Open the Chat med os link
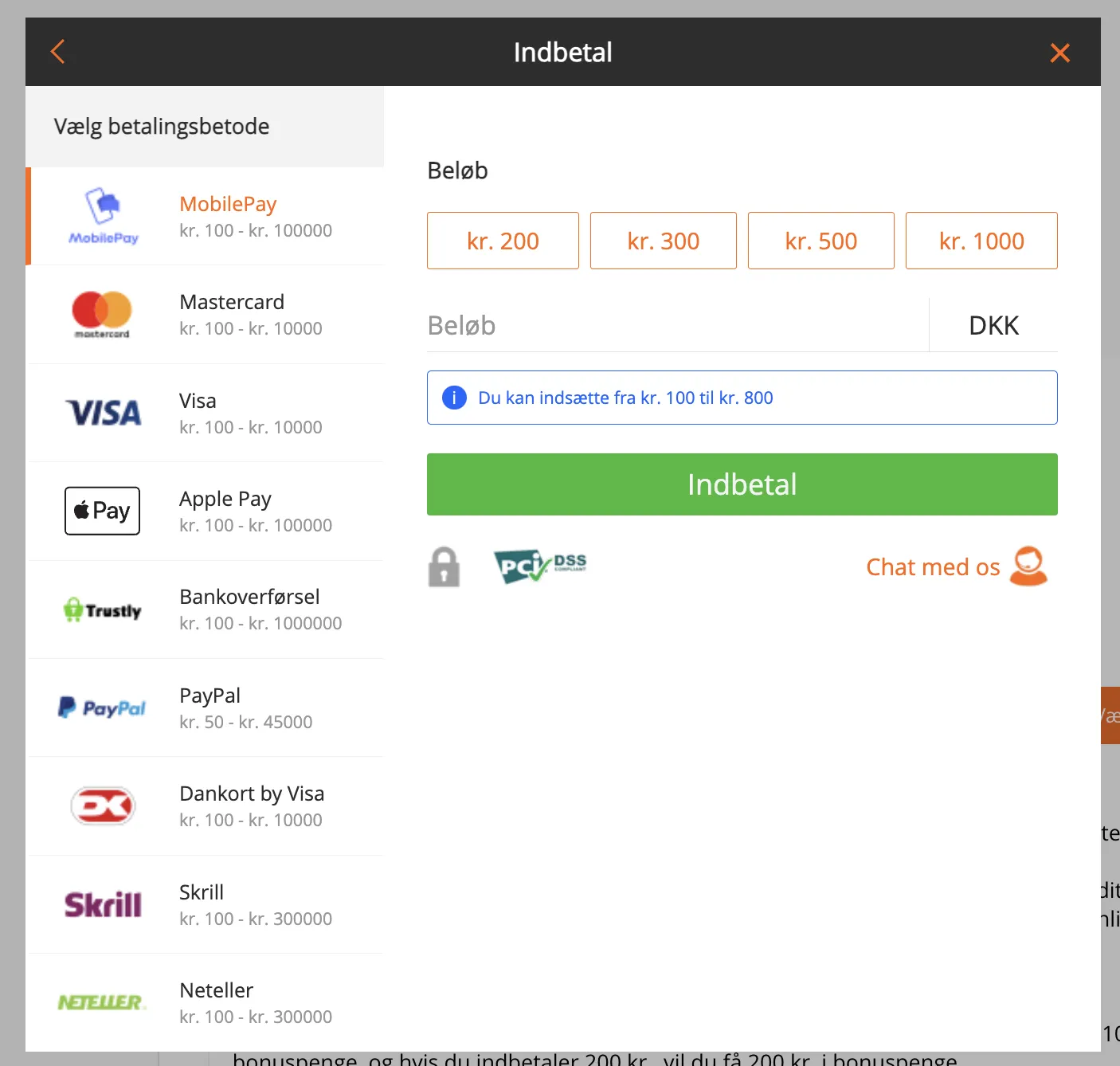1120x1066 pixels. [933, 566]
